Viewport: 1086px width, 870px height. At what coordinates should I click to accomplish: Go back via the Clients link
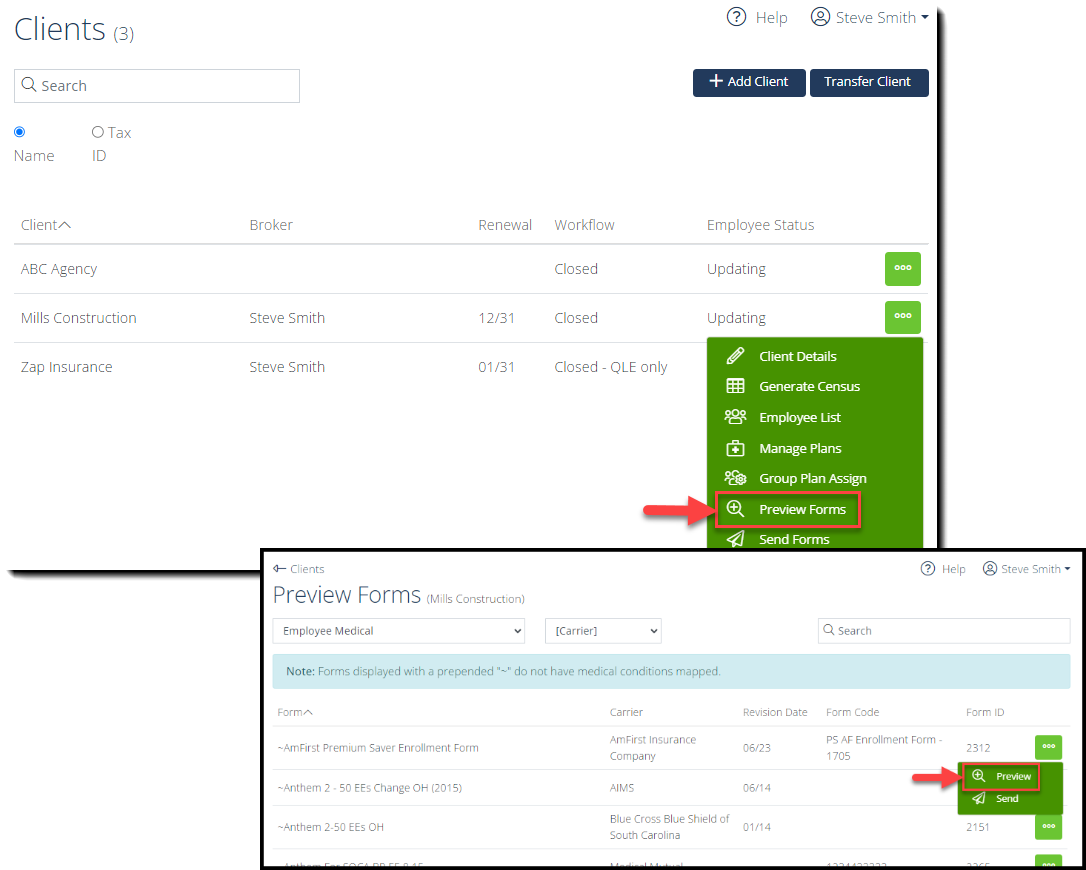[x=299, y=569]
